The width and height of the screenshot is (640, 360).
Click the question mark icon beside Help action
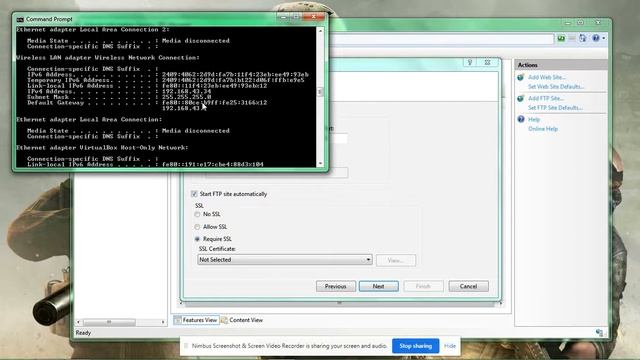[x=520, y=119]
